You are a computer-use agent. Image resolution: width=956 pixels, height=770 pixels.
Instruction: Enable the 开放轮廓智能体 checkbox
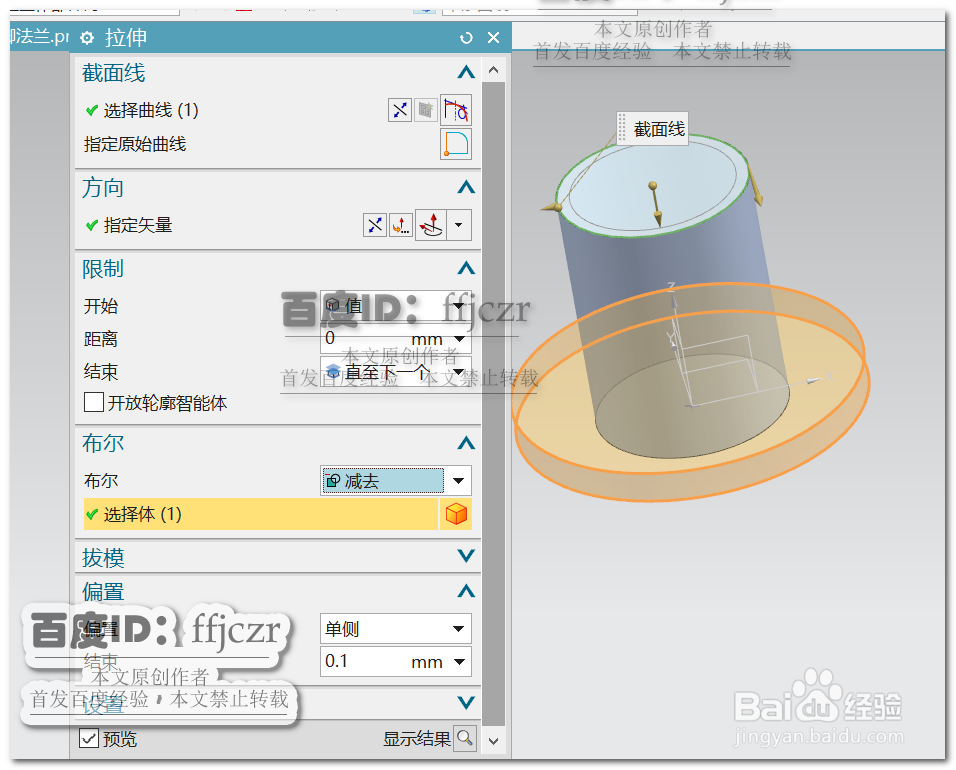pyautogui.click(x=94, y=402)
